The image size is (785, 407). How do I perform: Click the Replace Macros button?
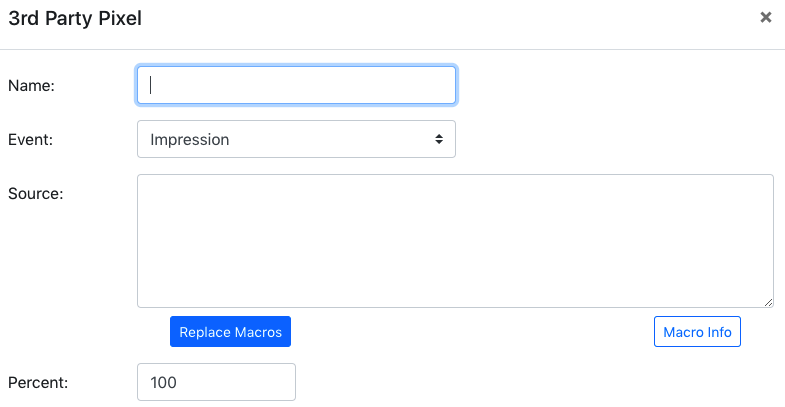(230, 331)
